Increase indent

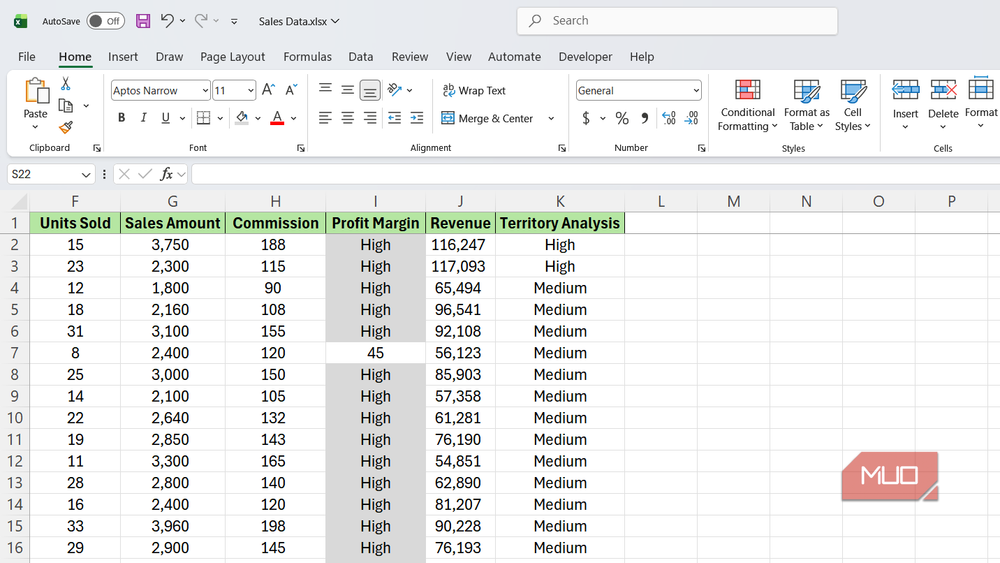tap(416, 118)
